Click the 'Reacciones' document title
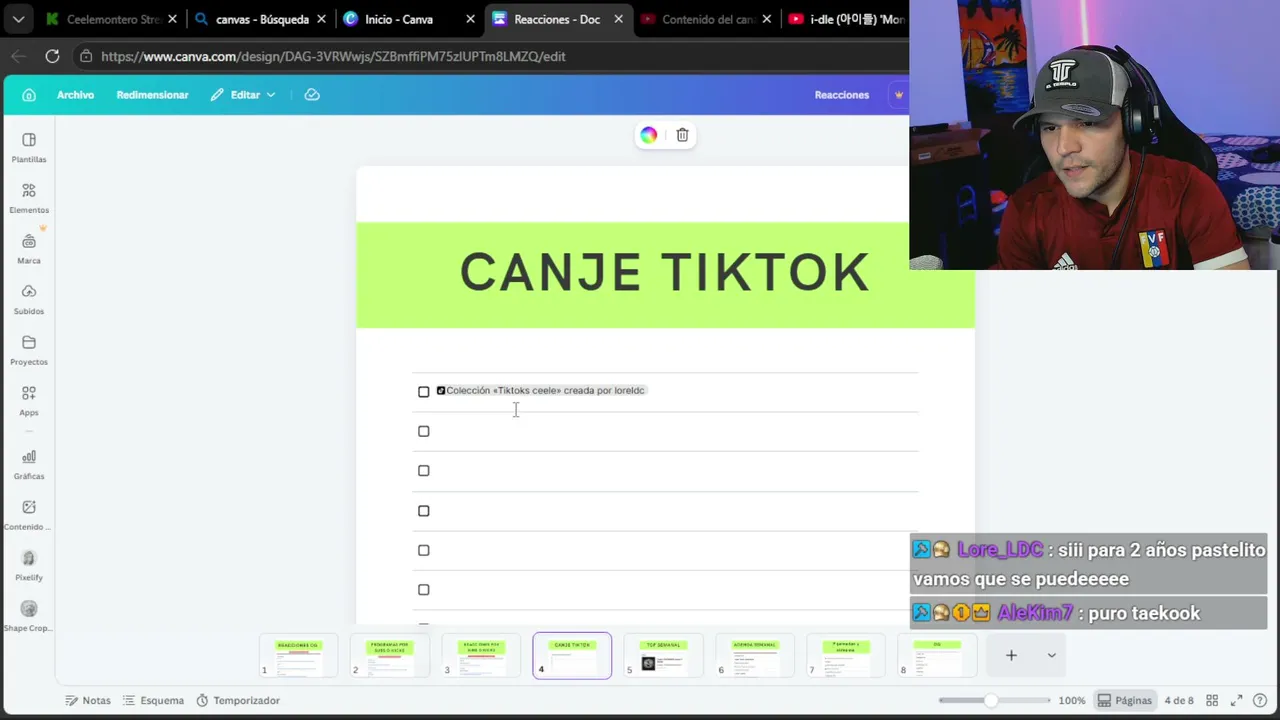Screen dimensions: 1280x720 (x=842, y=95)
